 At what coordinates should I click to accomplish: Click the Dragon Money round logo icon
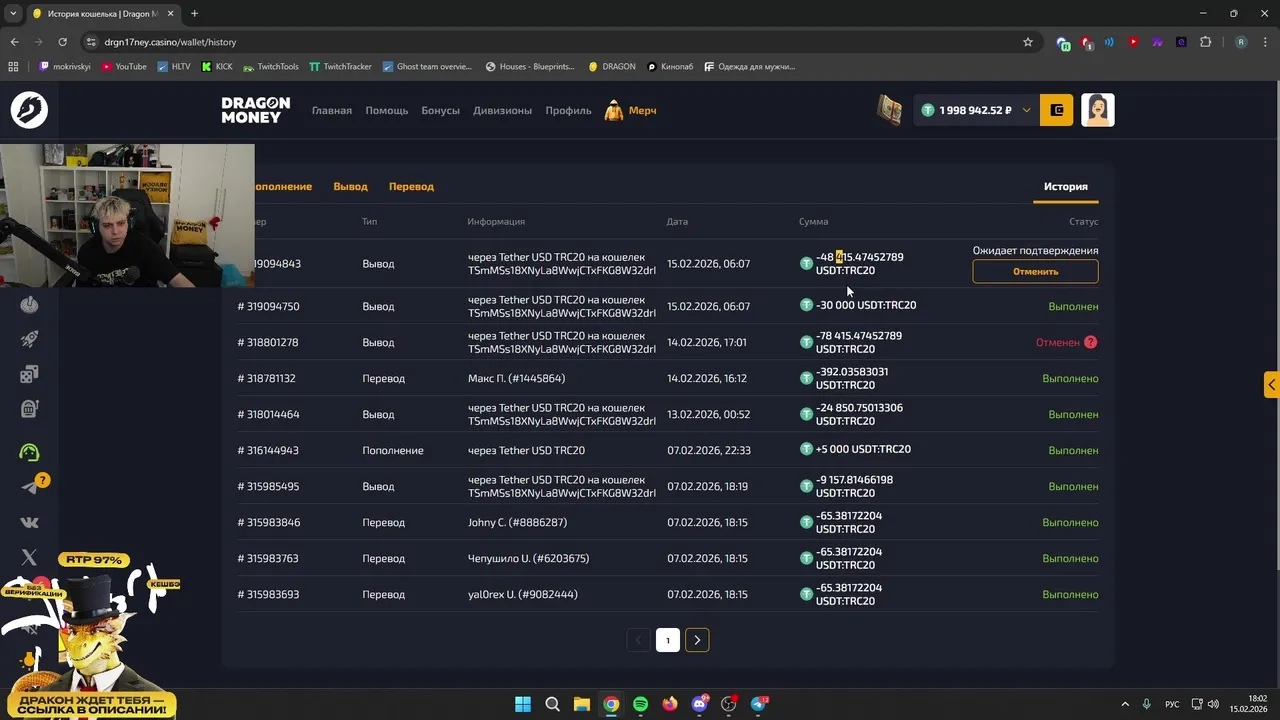29,110
